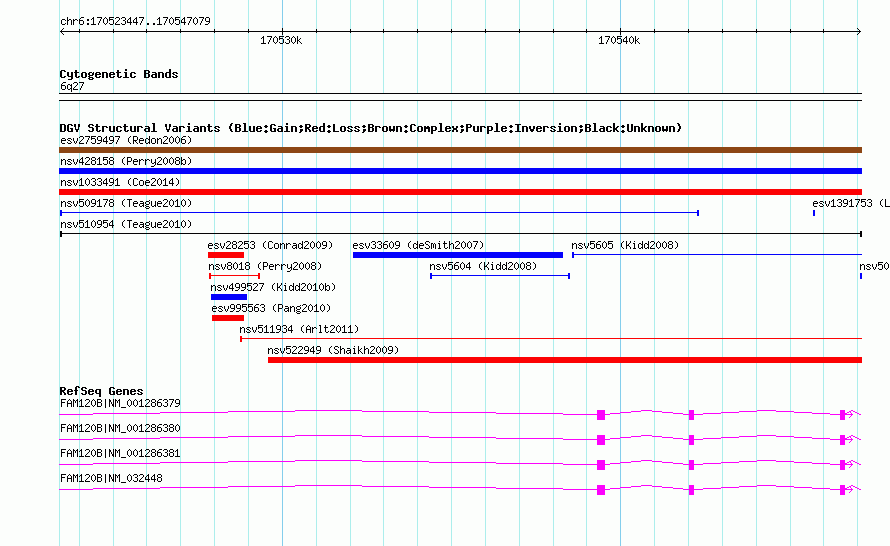Click the nsv499527 (Kidd2010b) label

[273, 287]
